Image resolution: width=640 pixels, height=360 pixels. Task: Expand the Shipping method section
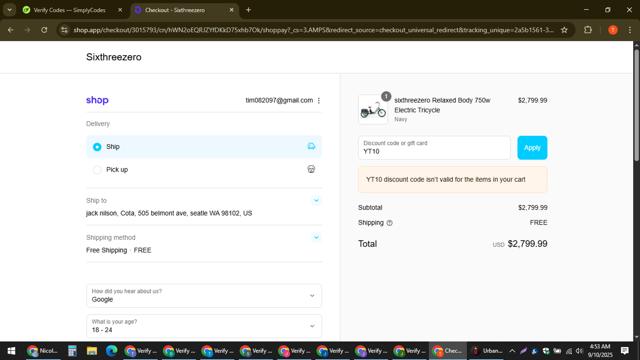tap(316, 237)
